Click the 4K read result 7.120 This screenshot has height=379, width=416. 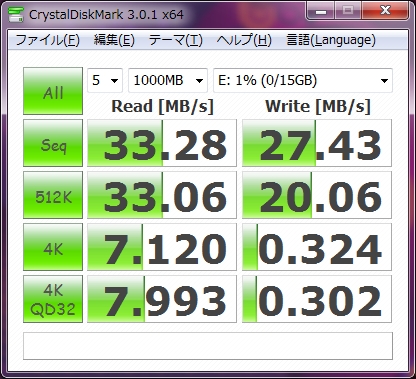162,247
